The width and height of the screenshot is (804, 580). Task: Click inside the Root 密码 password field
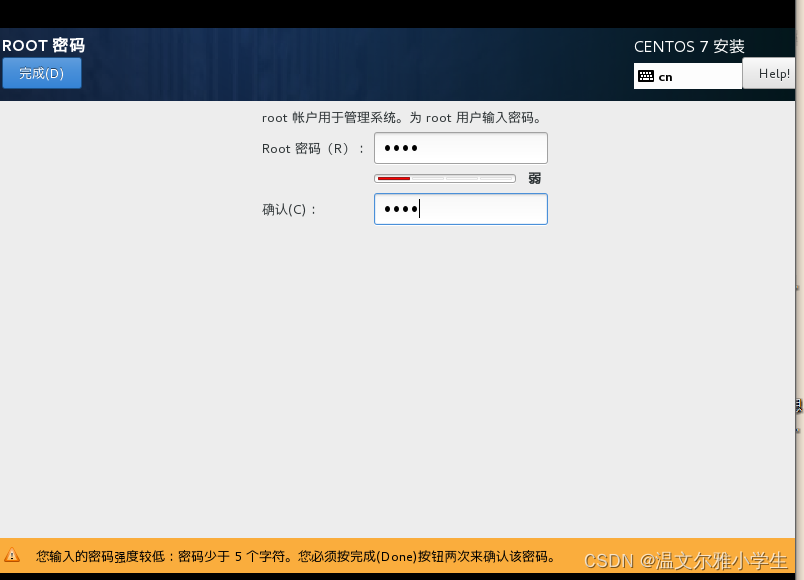pyautogui.click(x=460, y=147)
